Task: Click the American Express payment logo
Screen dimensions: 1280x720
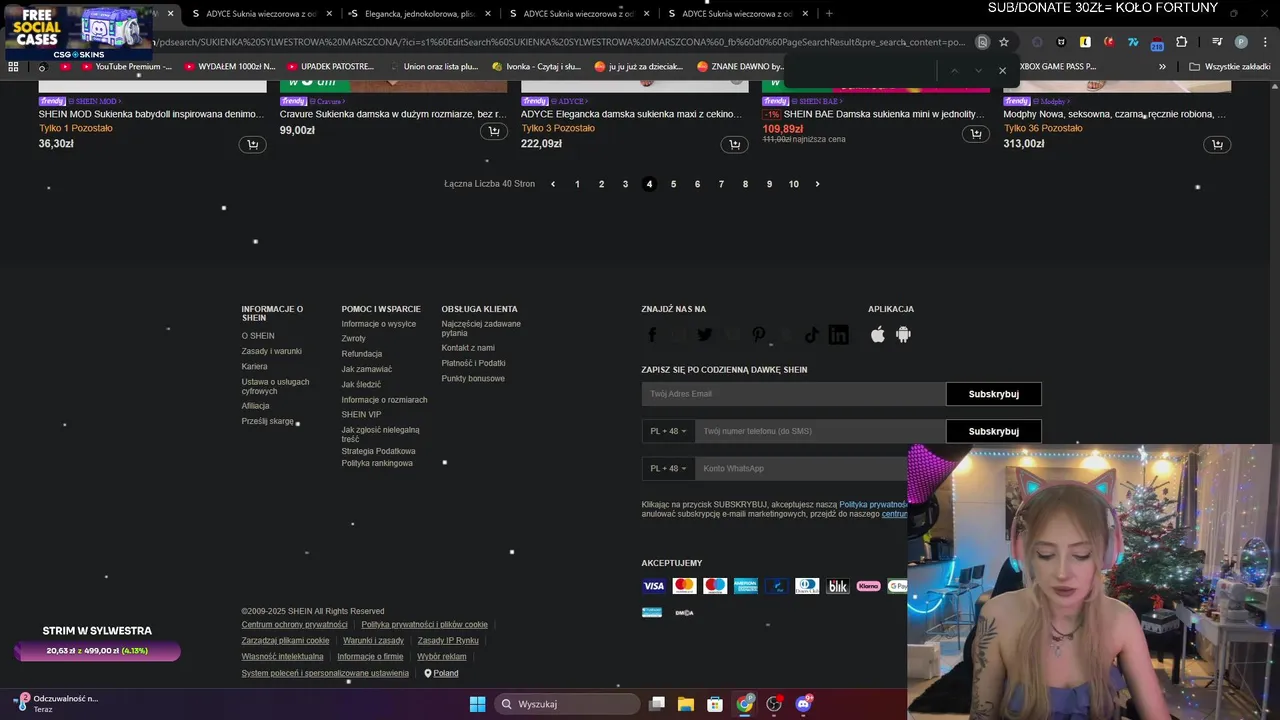Action: coord(746,586)
